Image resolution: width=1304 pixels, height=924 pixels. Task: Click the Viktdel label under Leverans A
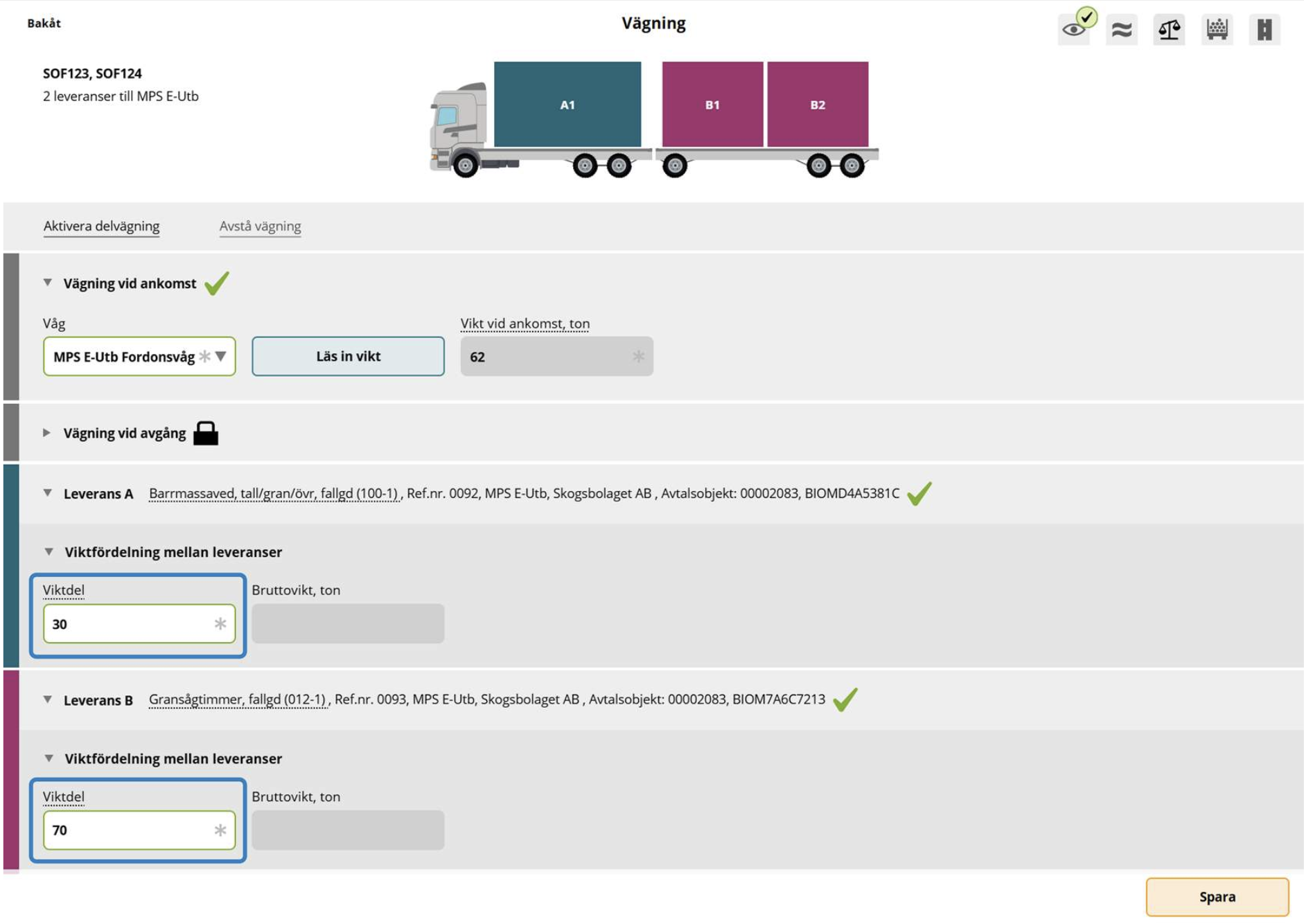click(x=63, y=590)
